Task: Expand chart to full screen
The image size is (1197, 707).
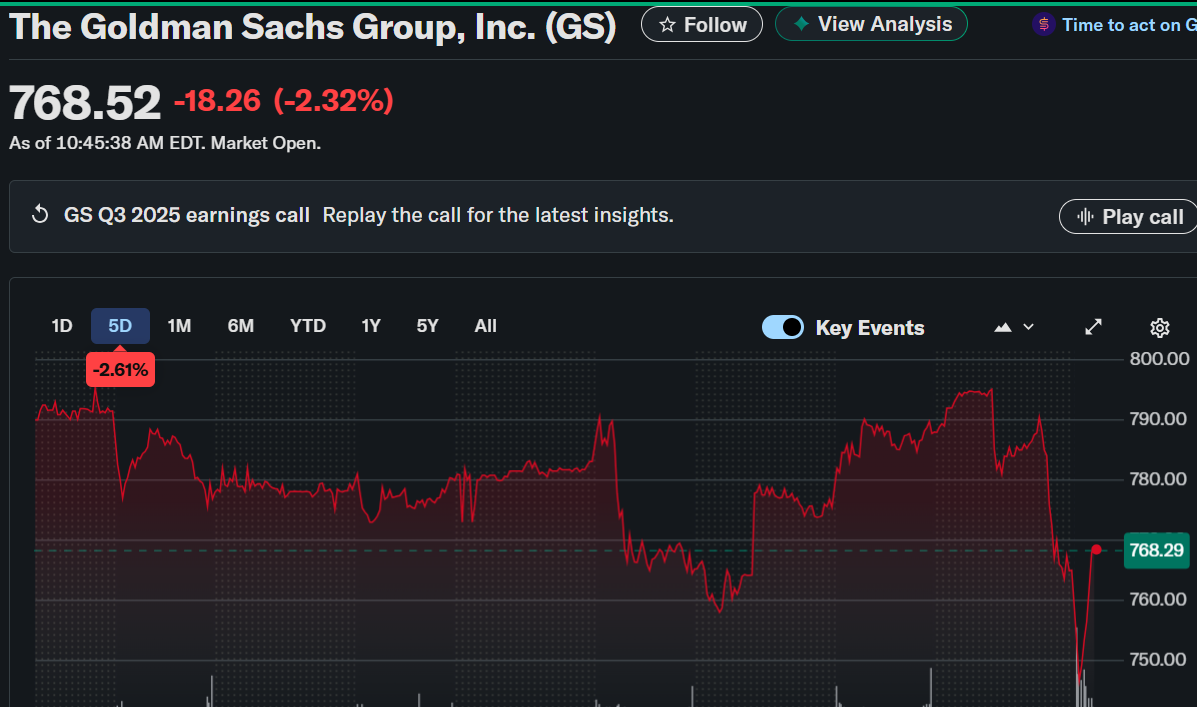Action: click(x=1094, y=327)
